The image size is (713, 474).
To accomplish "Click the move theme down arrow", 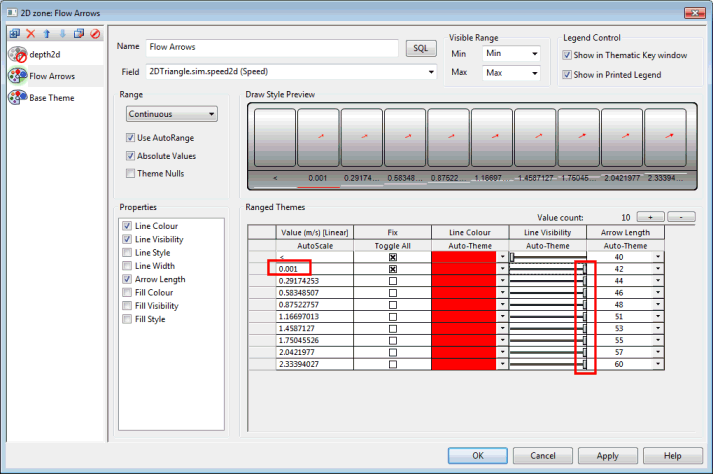I will [x=63, y=33].
